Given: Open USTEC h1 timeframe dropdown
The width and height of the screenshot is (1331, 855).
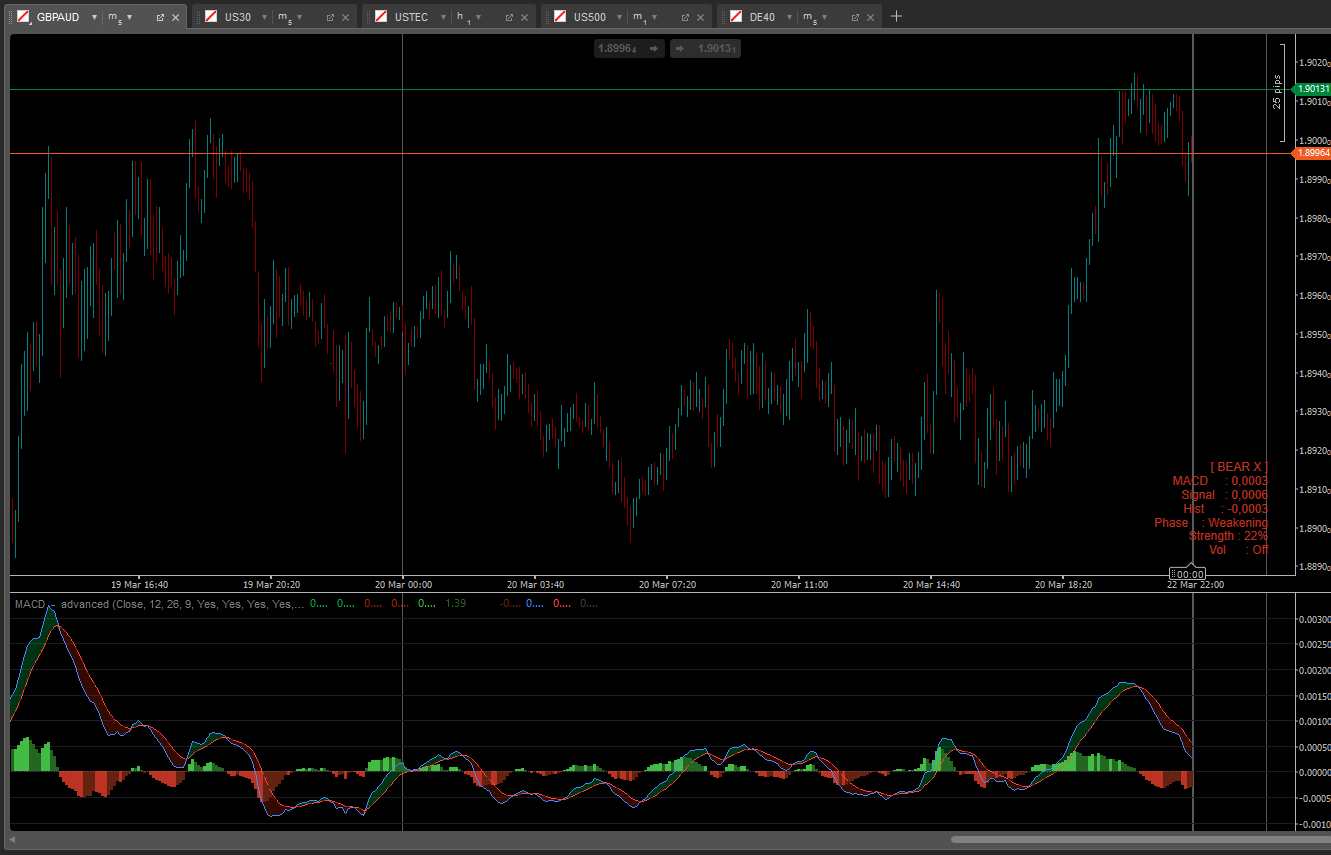Looking at the screenshot, I should pyautogui.click(x=477, y=17).
